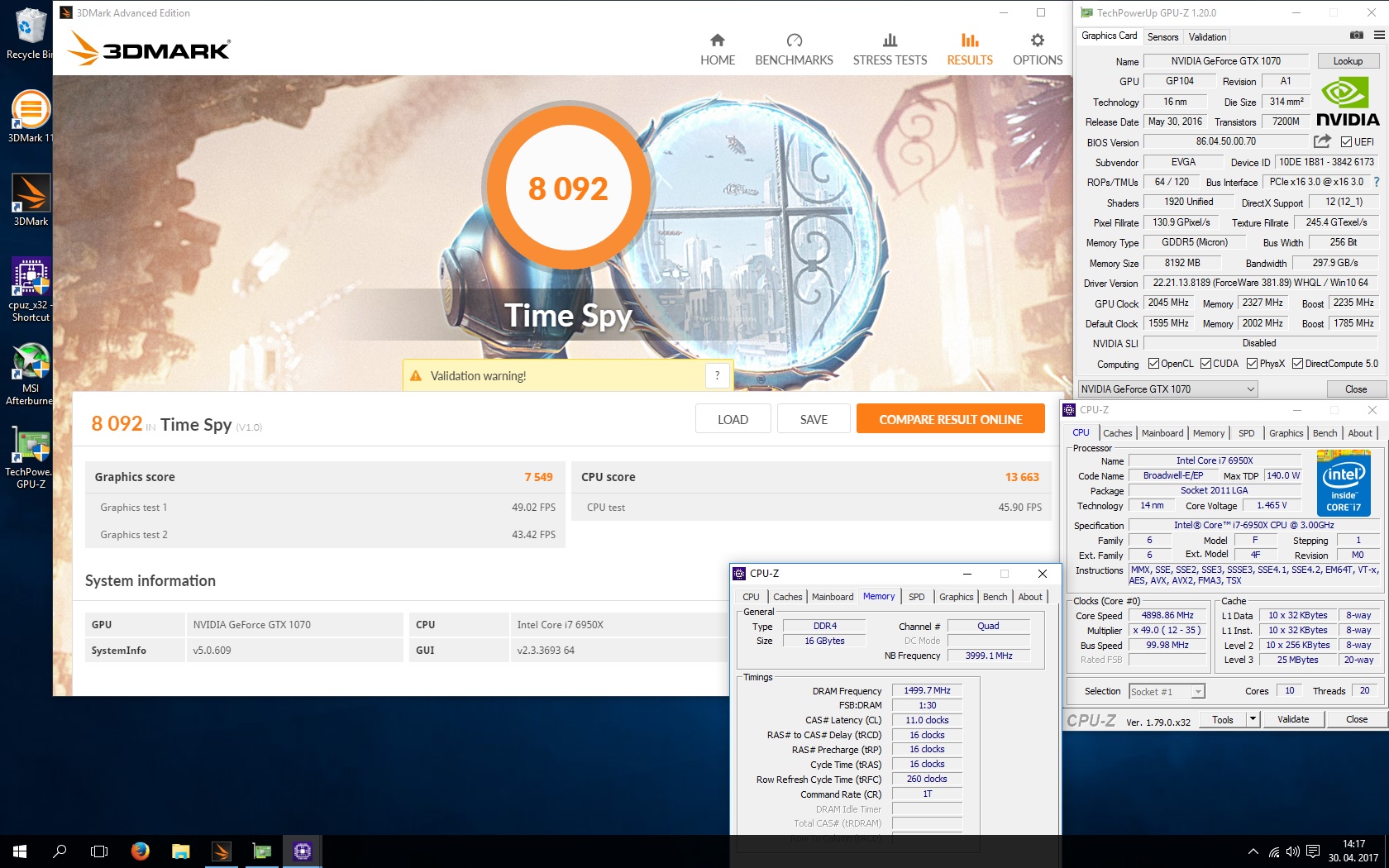Open the Bench tab in front CPU-Z window
Image resolution: width=1389 pixels, height=868 pixels.
pos(995,597)
